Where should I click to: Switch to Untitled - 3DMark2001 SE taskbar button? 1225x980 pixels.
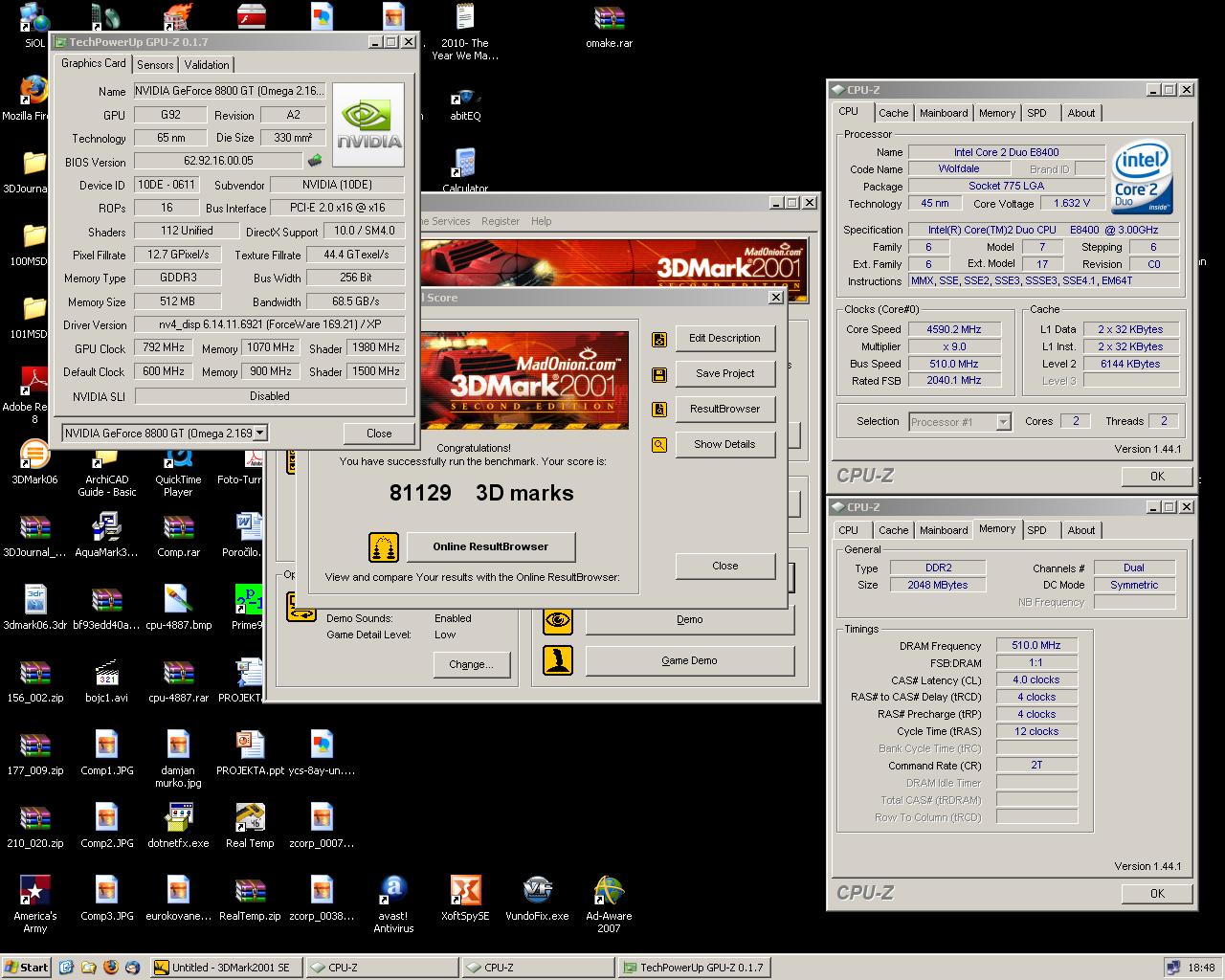pos(227,968)
